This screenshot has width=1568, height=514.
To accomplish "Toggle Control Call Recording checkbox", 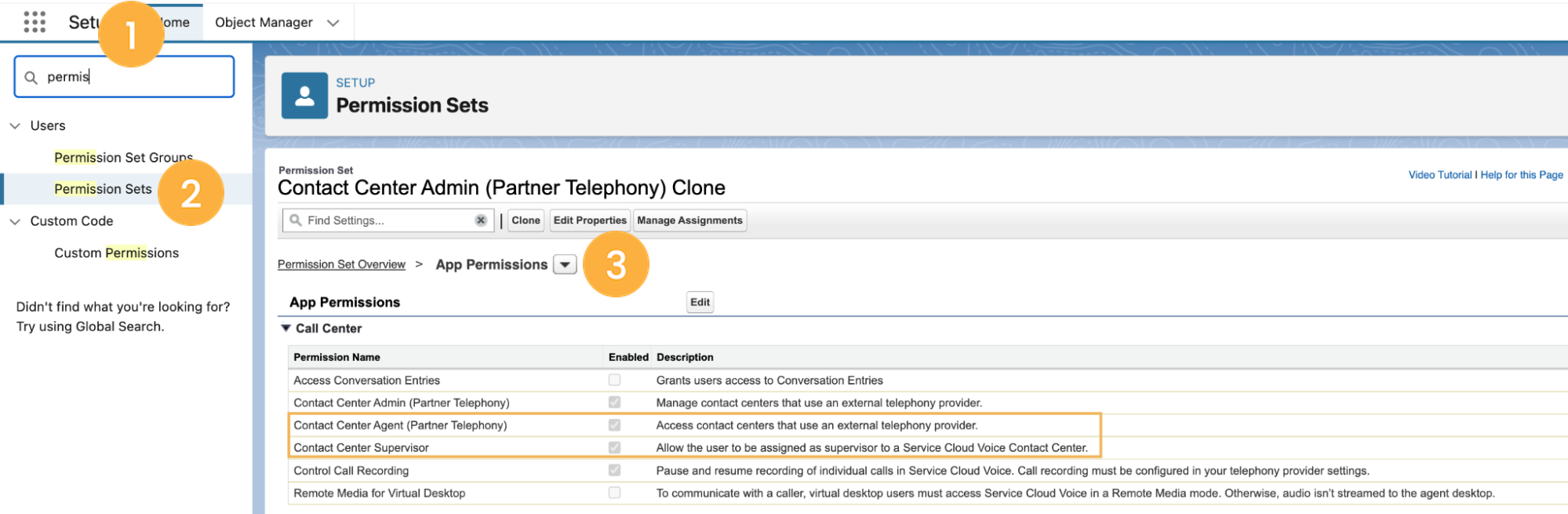I will [614, 470].
